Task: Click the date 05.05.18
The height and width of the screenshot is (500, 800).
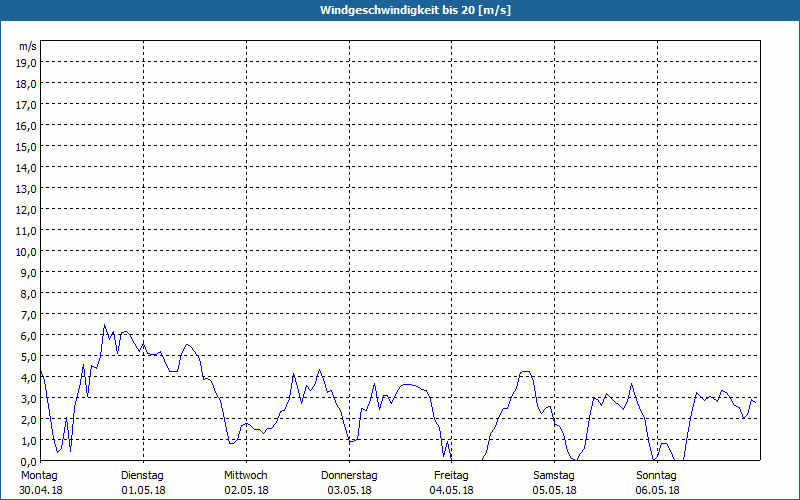Action: 555,490
